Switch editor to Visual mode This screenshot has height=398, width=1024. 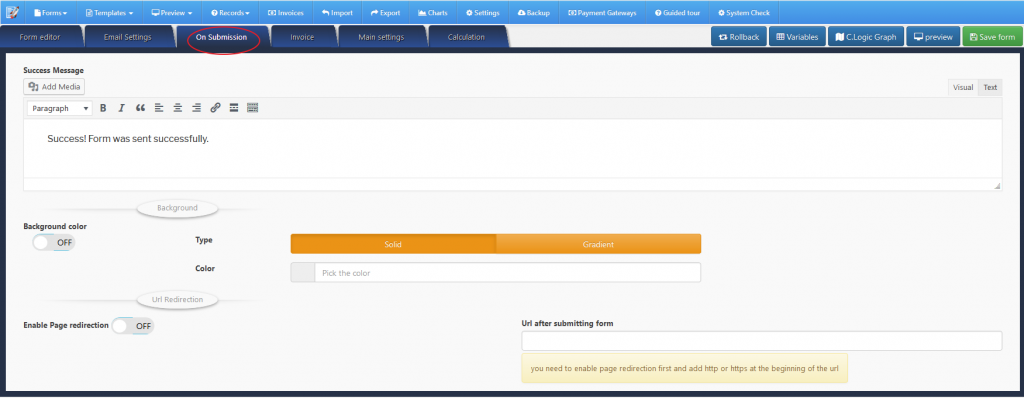(963, 88)
